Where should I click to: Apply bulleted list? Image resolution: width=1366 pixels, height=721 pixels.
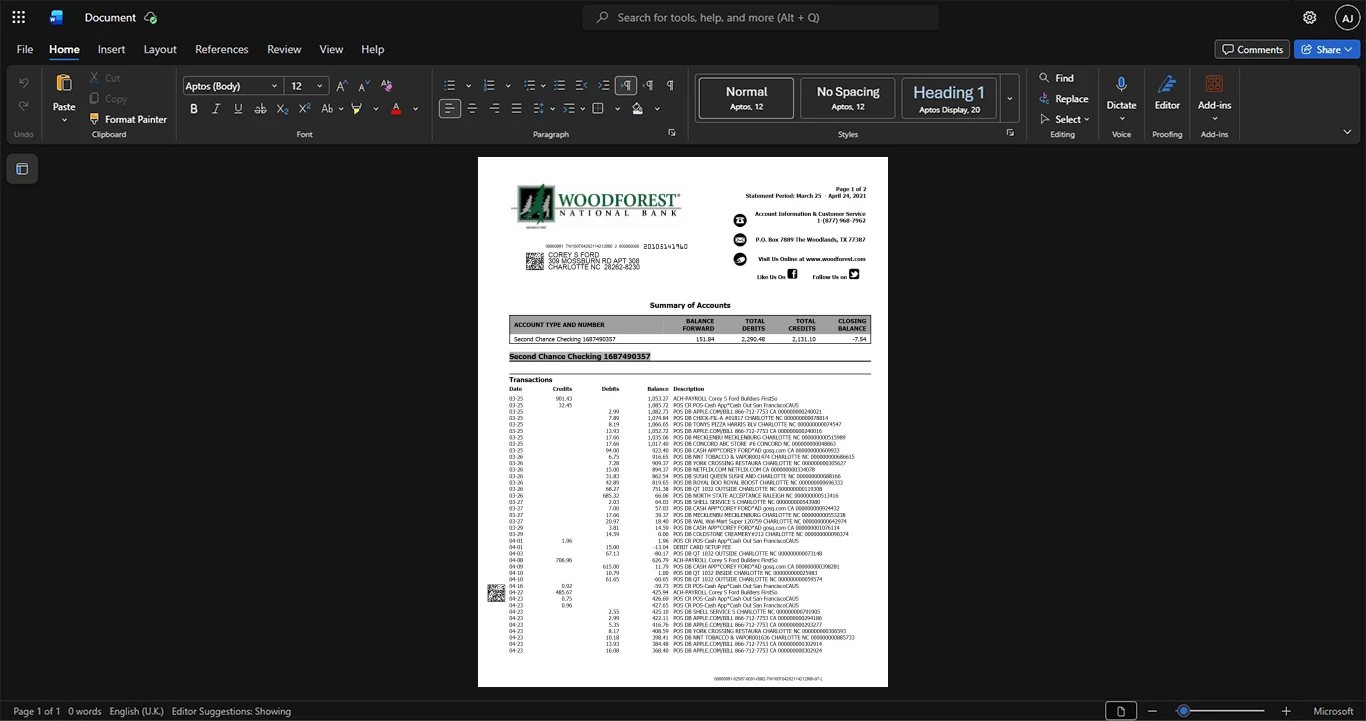tap(450, 86)
